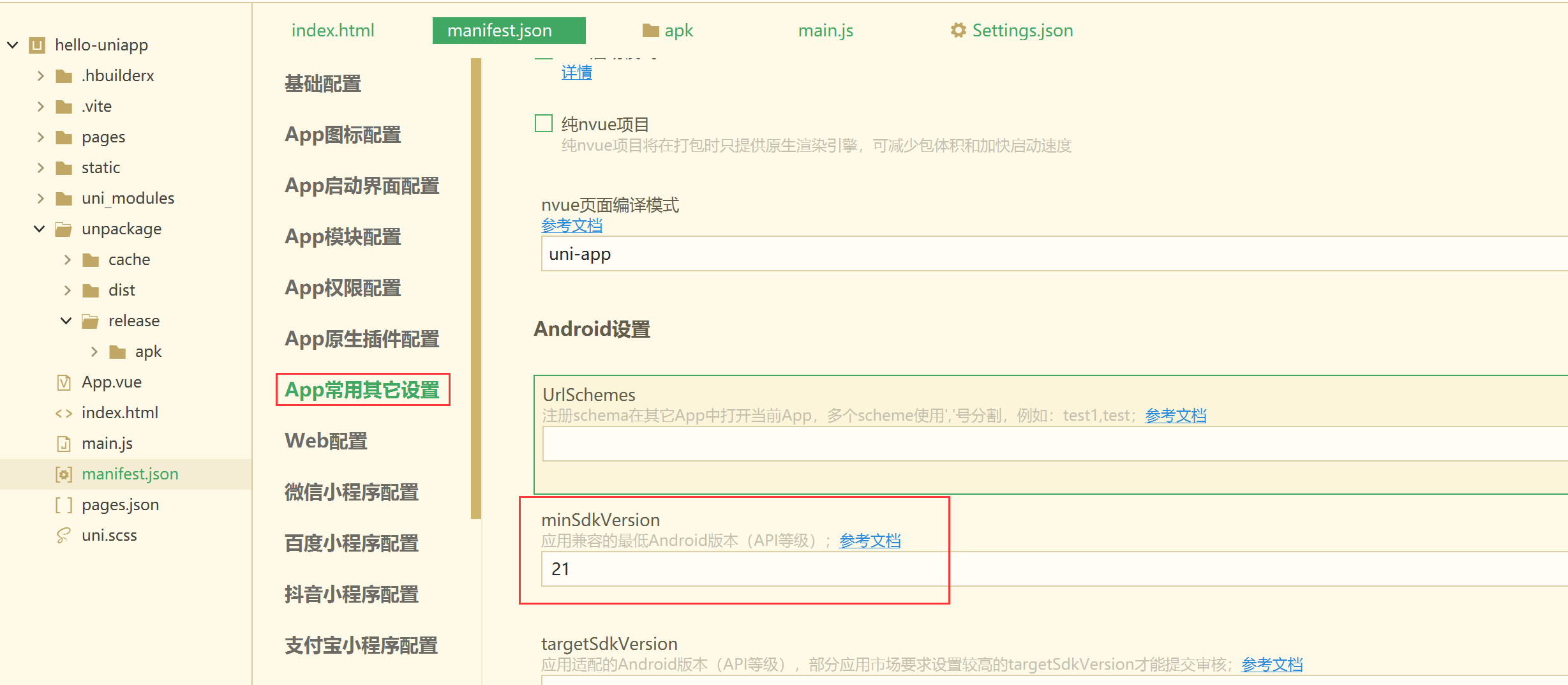Click the 详情 link
This screenshot has width=1568, height=685.
(x=575, y=72)
